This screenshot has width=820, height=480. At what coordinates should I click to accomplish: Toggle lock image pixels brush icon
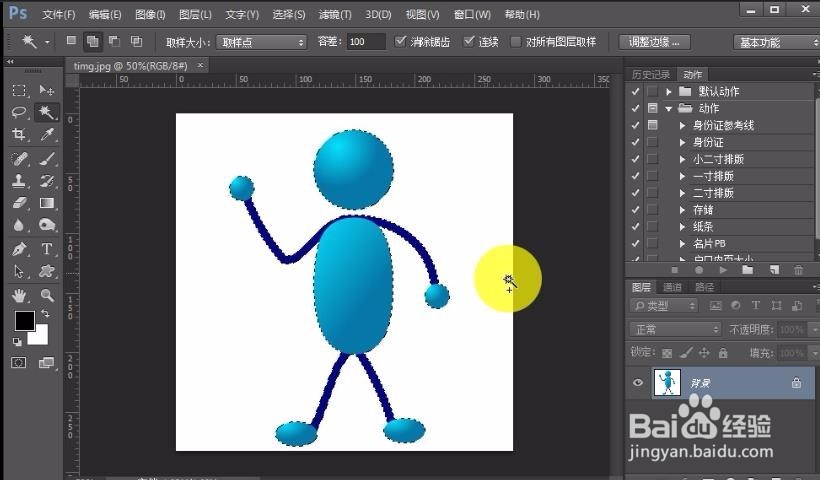click(686, 353)
